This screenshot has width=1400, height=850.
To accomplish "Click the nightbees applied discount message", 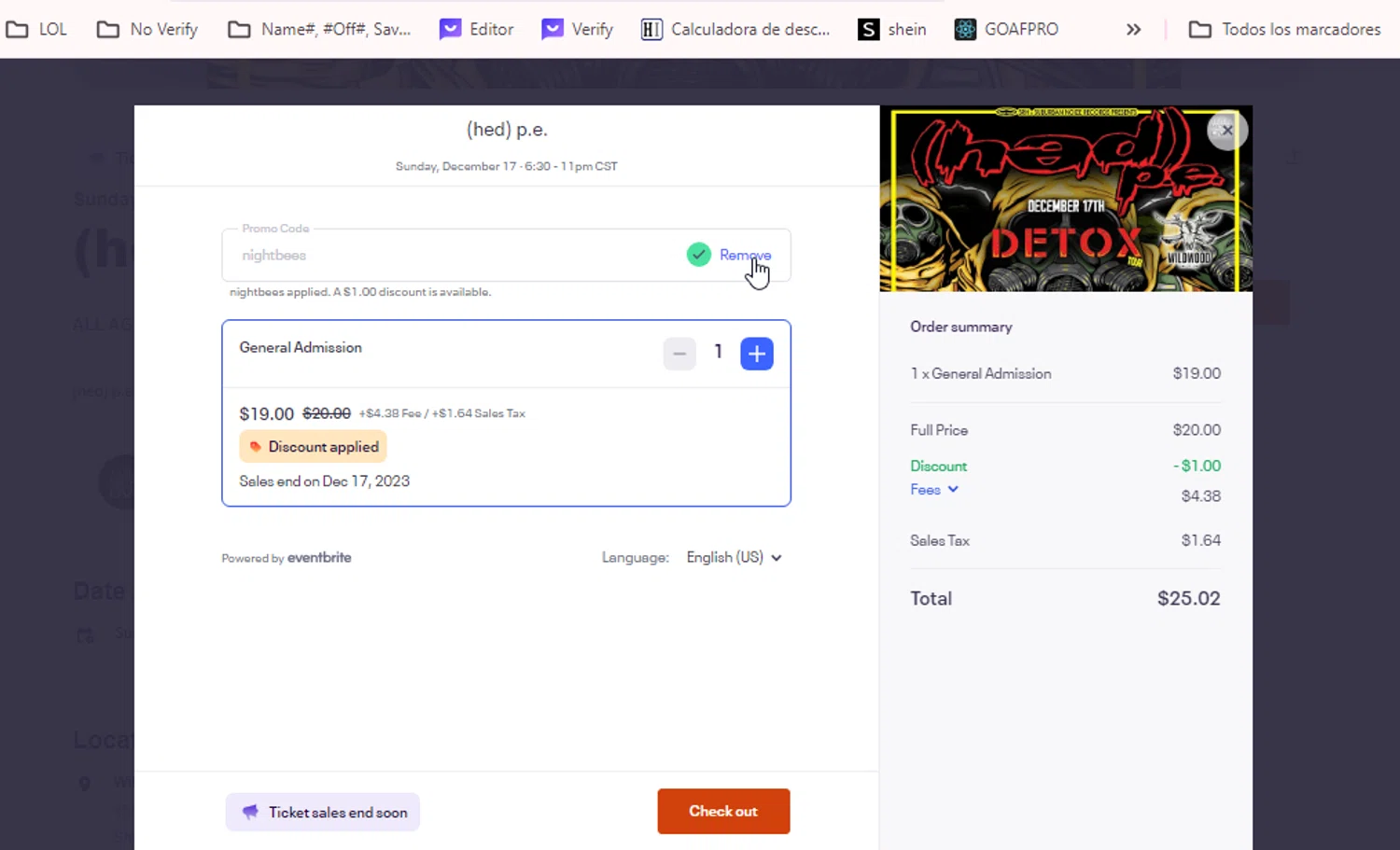I will pos(360,292).
